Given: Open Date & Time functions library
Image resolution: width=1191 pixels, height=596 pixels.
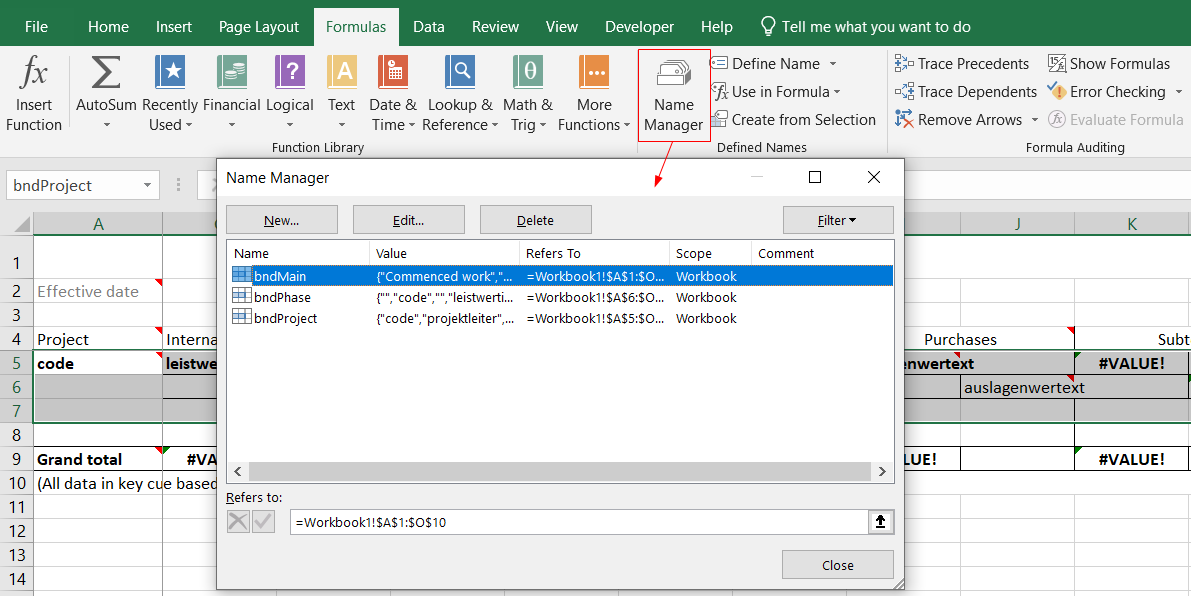Looking at the screenshot, I should tap(393, 74).
